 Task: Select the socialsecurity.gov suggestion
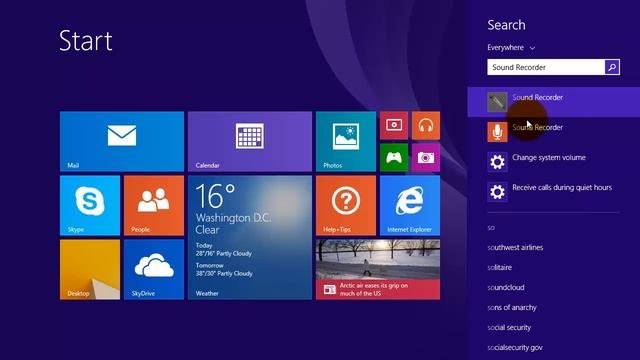pyautogui.click(x=515, y=347)
